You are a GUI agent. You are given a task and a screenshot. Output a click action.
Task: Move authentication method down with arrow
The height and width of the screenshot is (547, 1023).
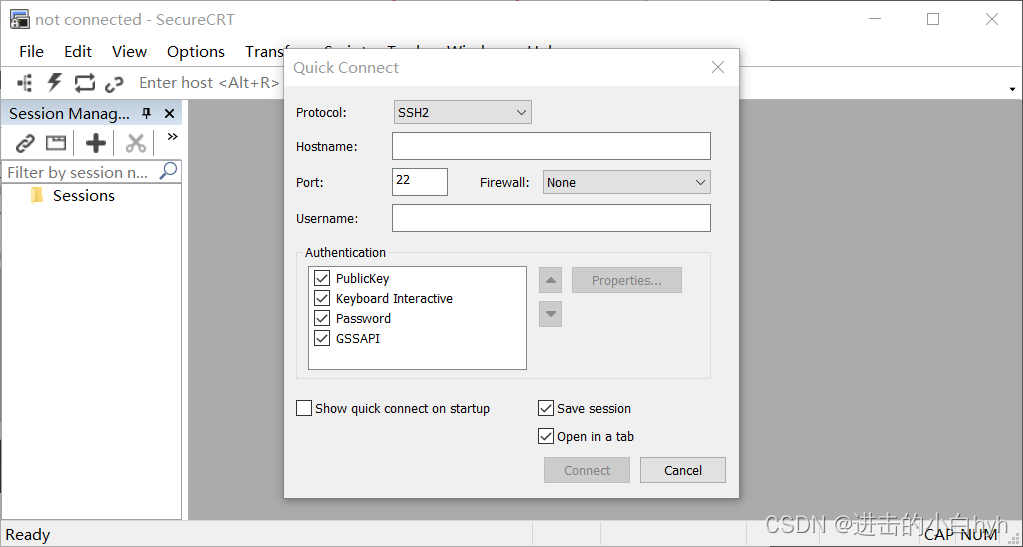pos(550,314)
